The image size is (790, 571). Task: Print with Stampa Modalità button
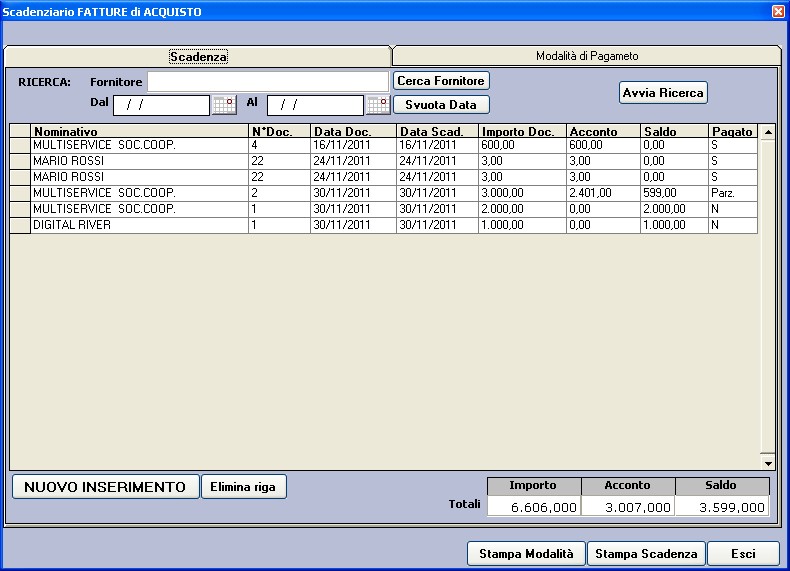[526, 554]
